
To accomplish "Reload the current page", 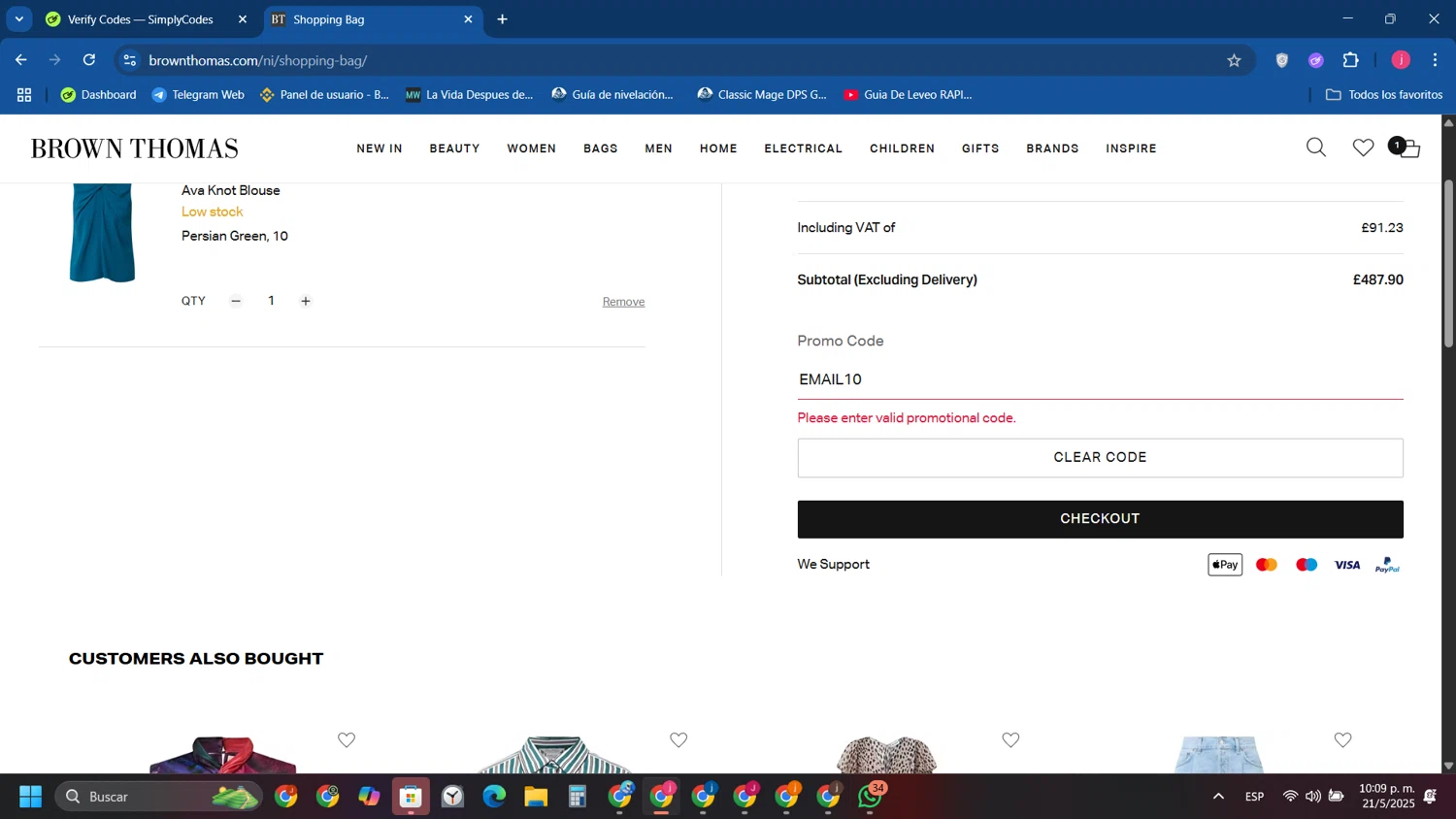I will [89, 60].
